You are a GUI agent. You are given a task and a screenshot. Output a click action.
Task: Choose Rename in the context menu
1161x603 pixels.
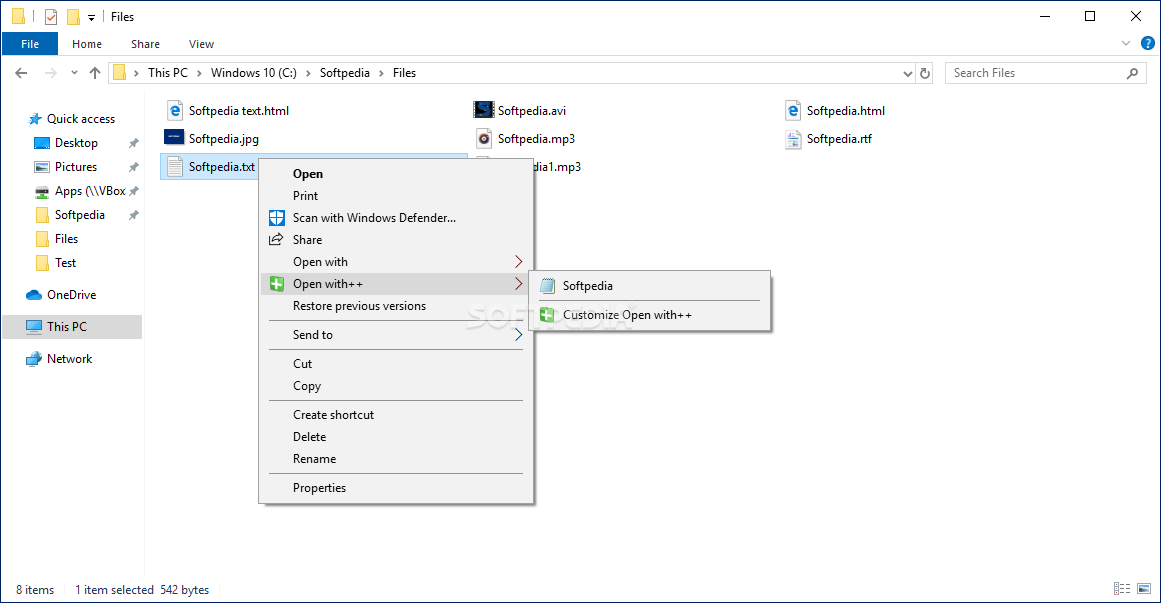(396, 459)
